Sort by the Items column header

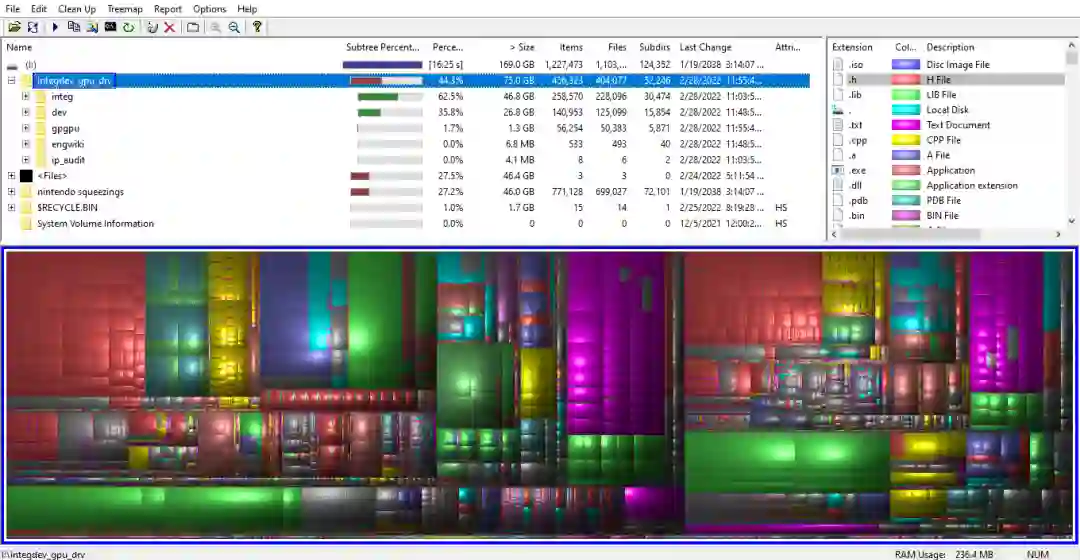click(571, 48)
